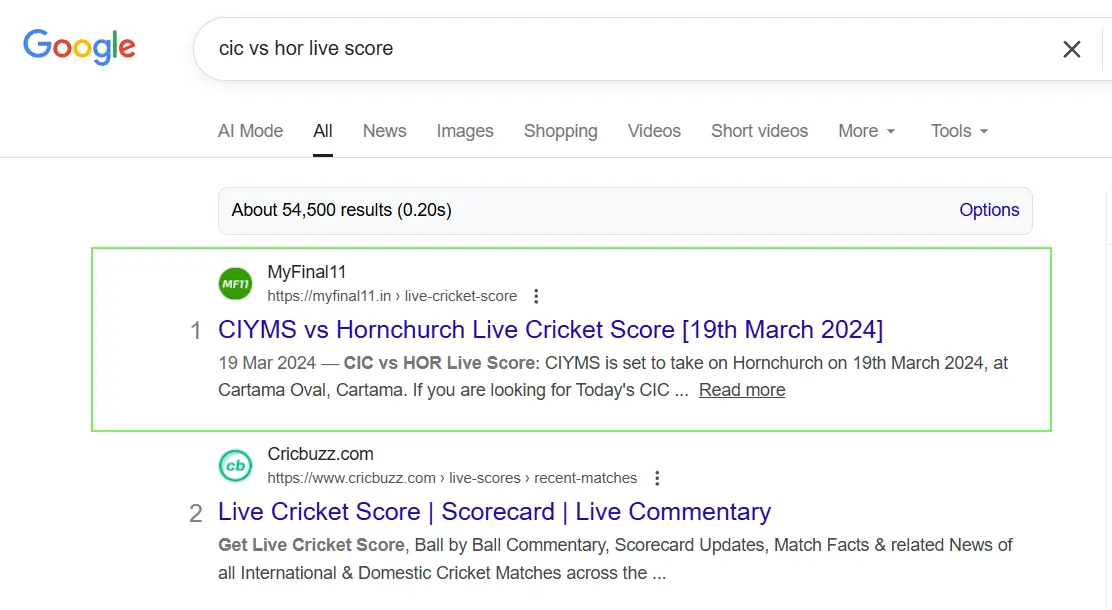Expand the More search filters dropdown
Viewport: 1112px width, 610px height.
click(866, 131)
